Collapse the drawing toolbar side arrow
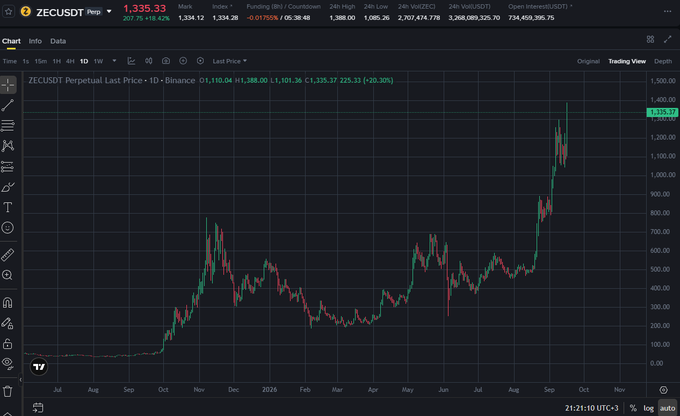 20,380
